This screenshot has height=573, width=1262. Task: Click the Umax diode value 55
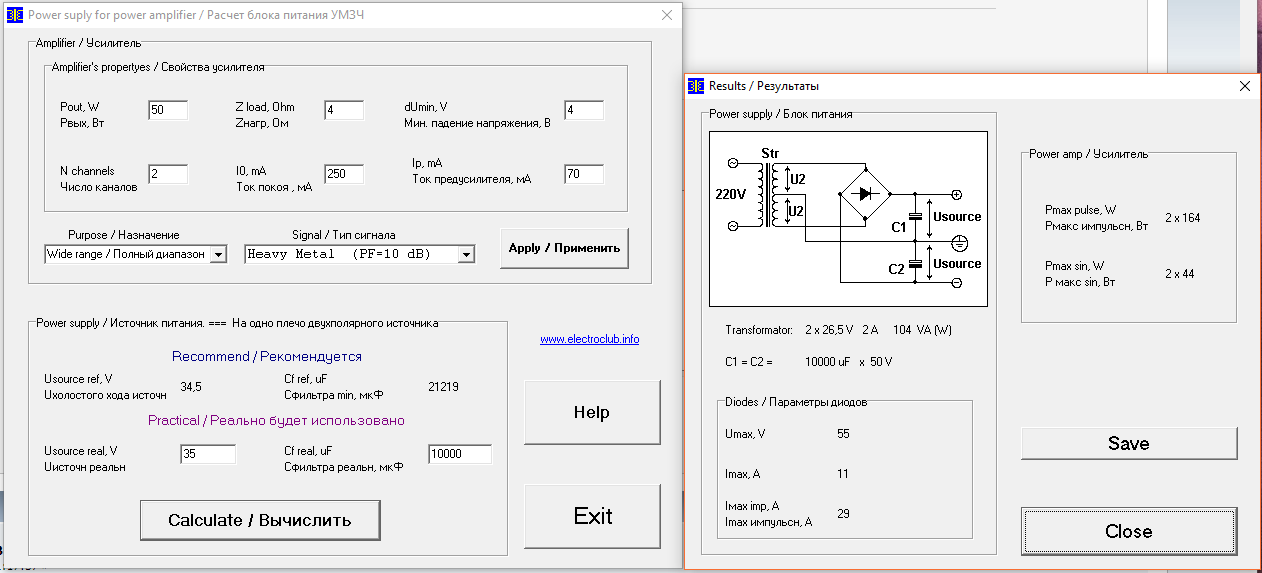(x=843, y=434)
